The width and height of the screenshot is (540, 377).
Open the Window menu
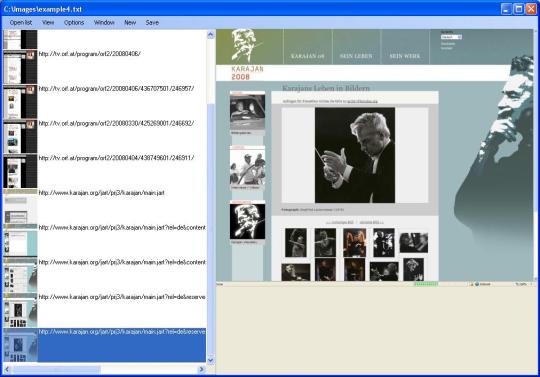click(x=104, y=23)
